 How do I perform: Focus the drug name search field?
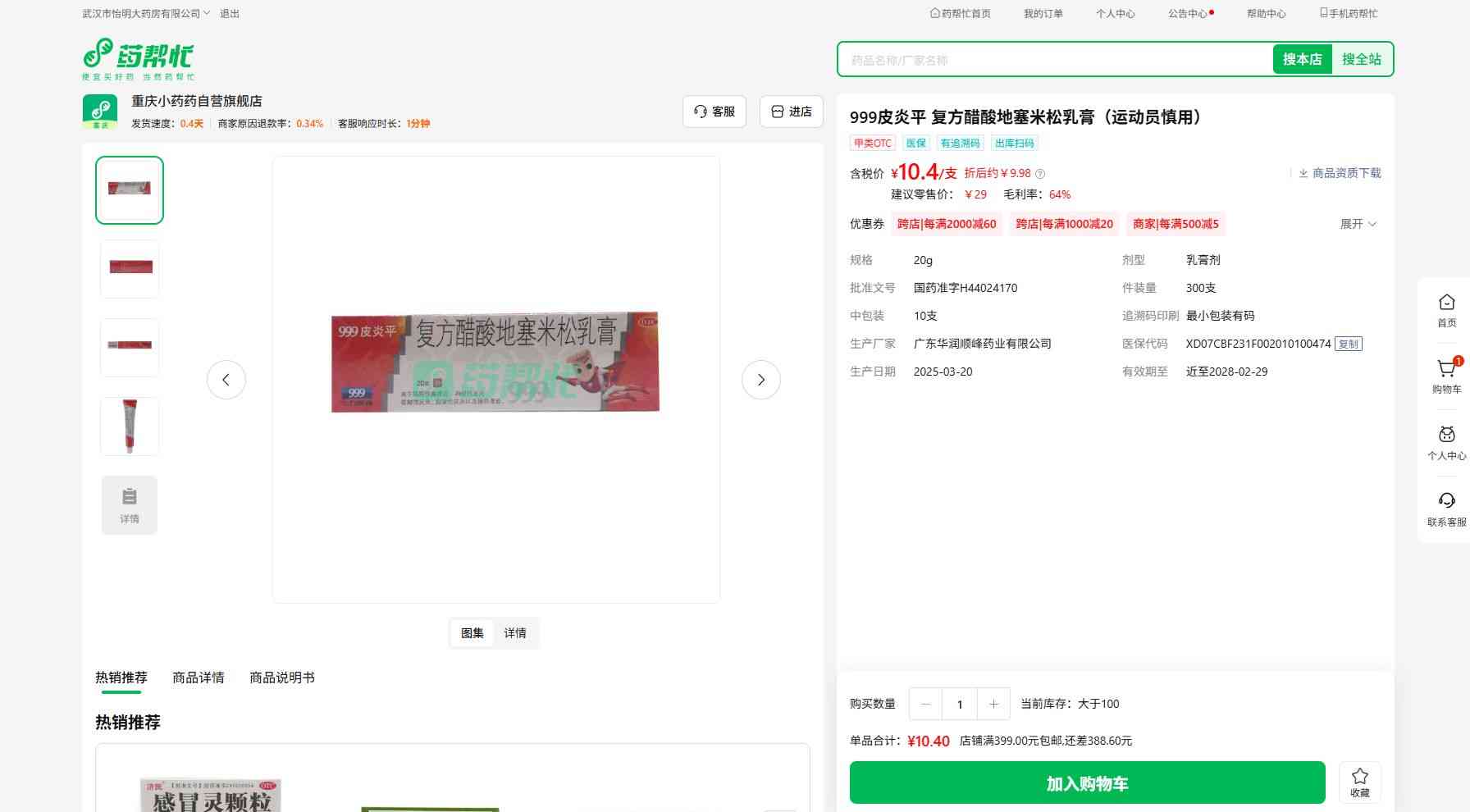click(1055, 60)
